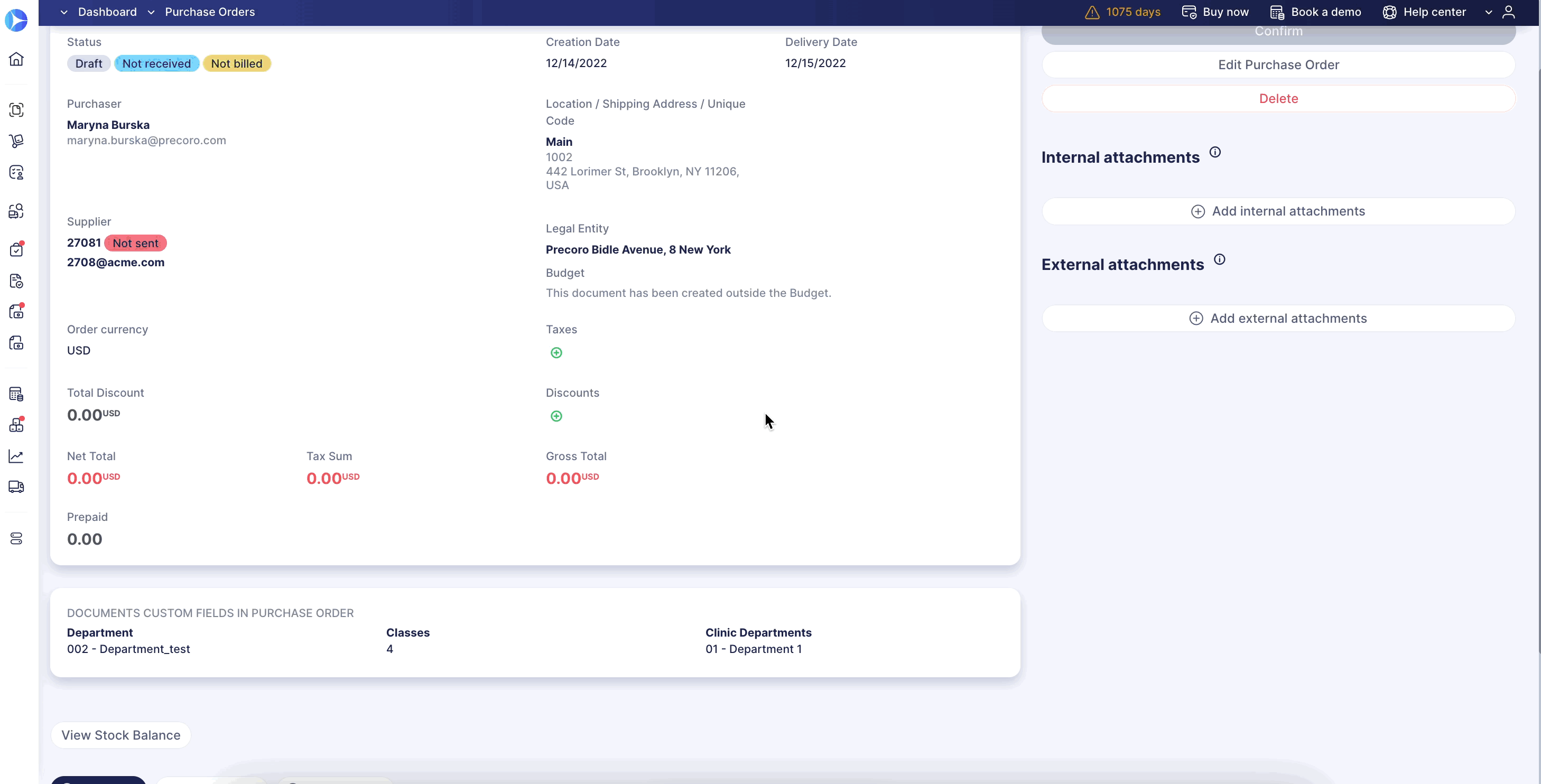Go to Dashboard breadcrumb
Viewport: 1541px width, 784px height.
[x=107, y=12]
